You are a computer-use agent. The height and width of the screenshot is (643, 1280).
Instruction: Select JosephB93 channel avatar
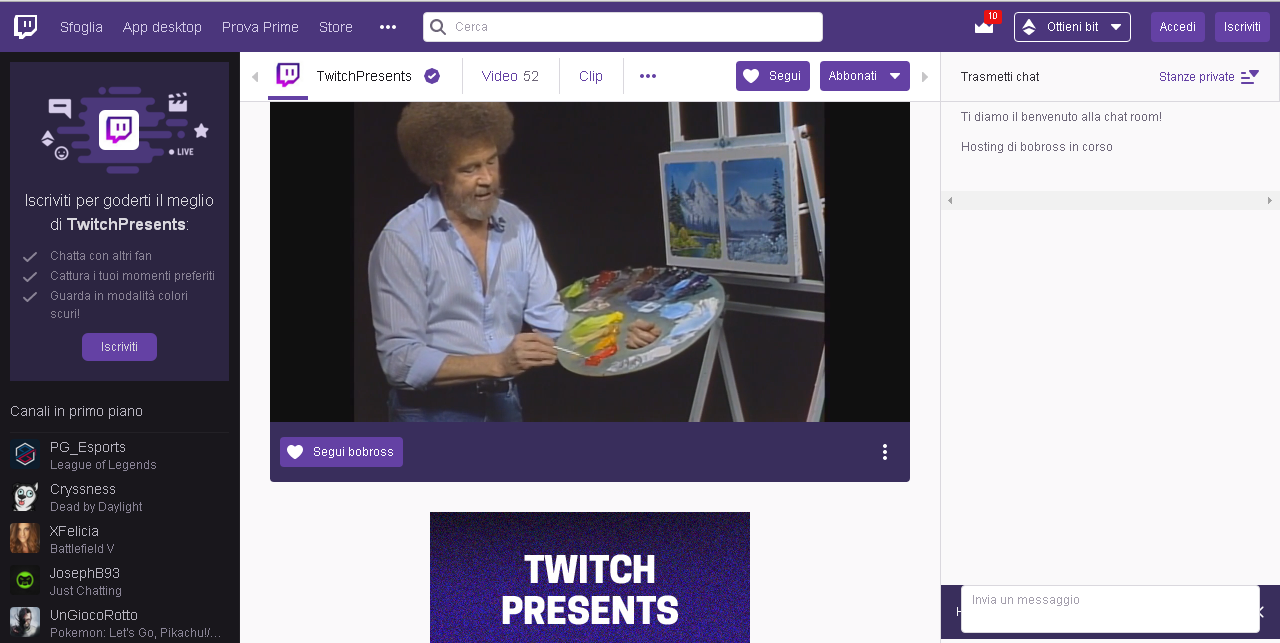pyautogui.click(x=25, y=580)
